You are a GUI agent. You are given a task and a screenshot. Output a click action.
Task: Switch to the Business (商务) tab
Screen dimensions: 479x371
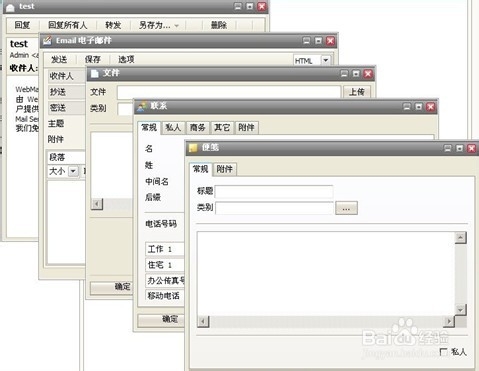click(197, 127)
